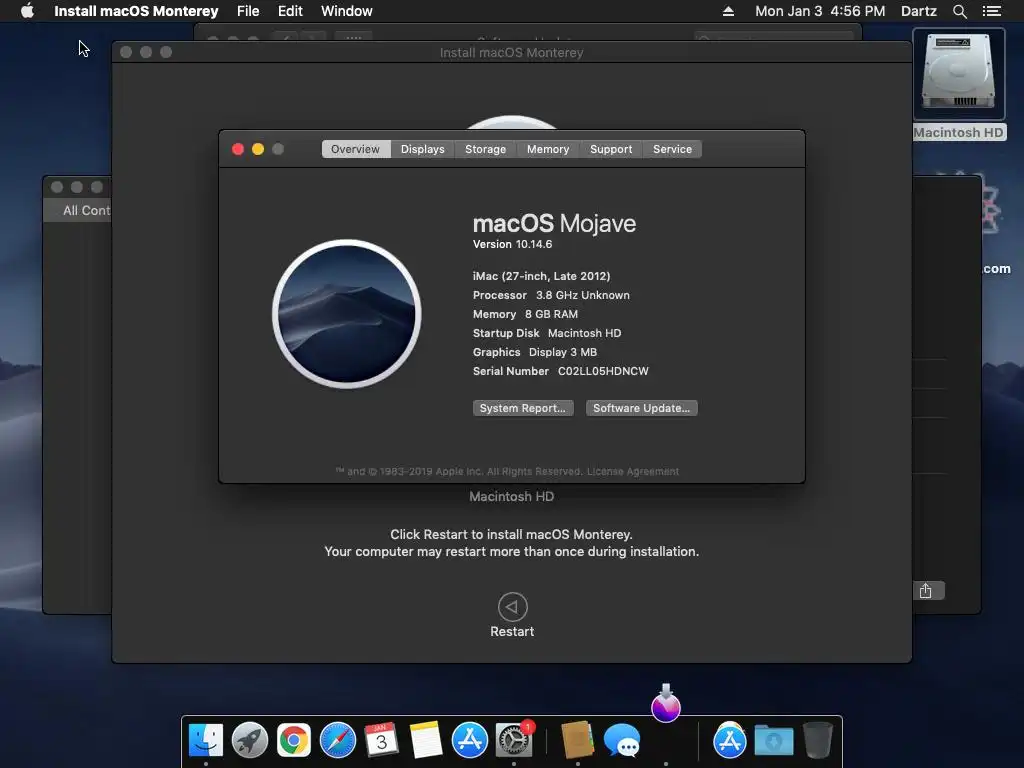The height and width of the screenshot is (768, 1024).
Task: Open Spotlight search magnifier
Action: 959,11
